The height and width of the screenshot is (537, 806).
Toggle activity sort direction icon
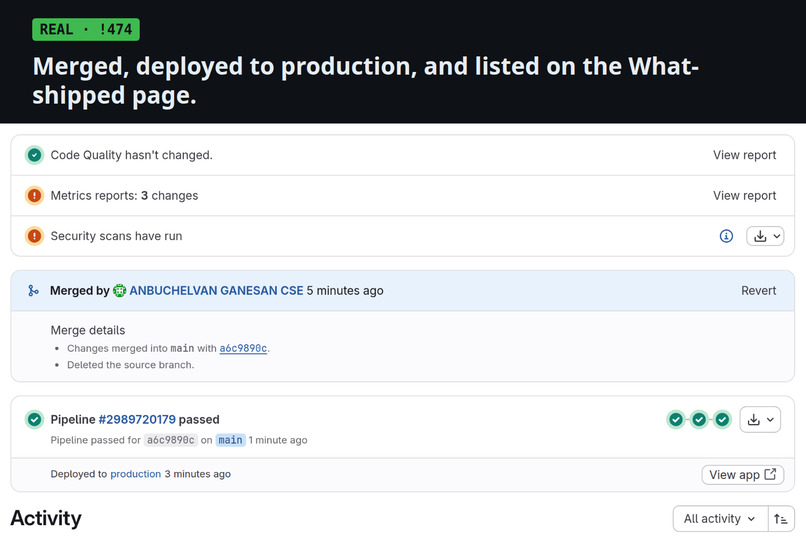coord(781,519)
